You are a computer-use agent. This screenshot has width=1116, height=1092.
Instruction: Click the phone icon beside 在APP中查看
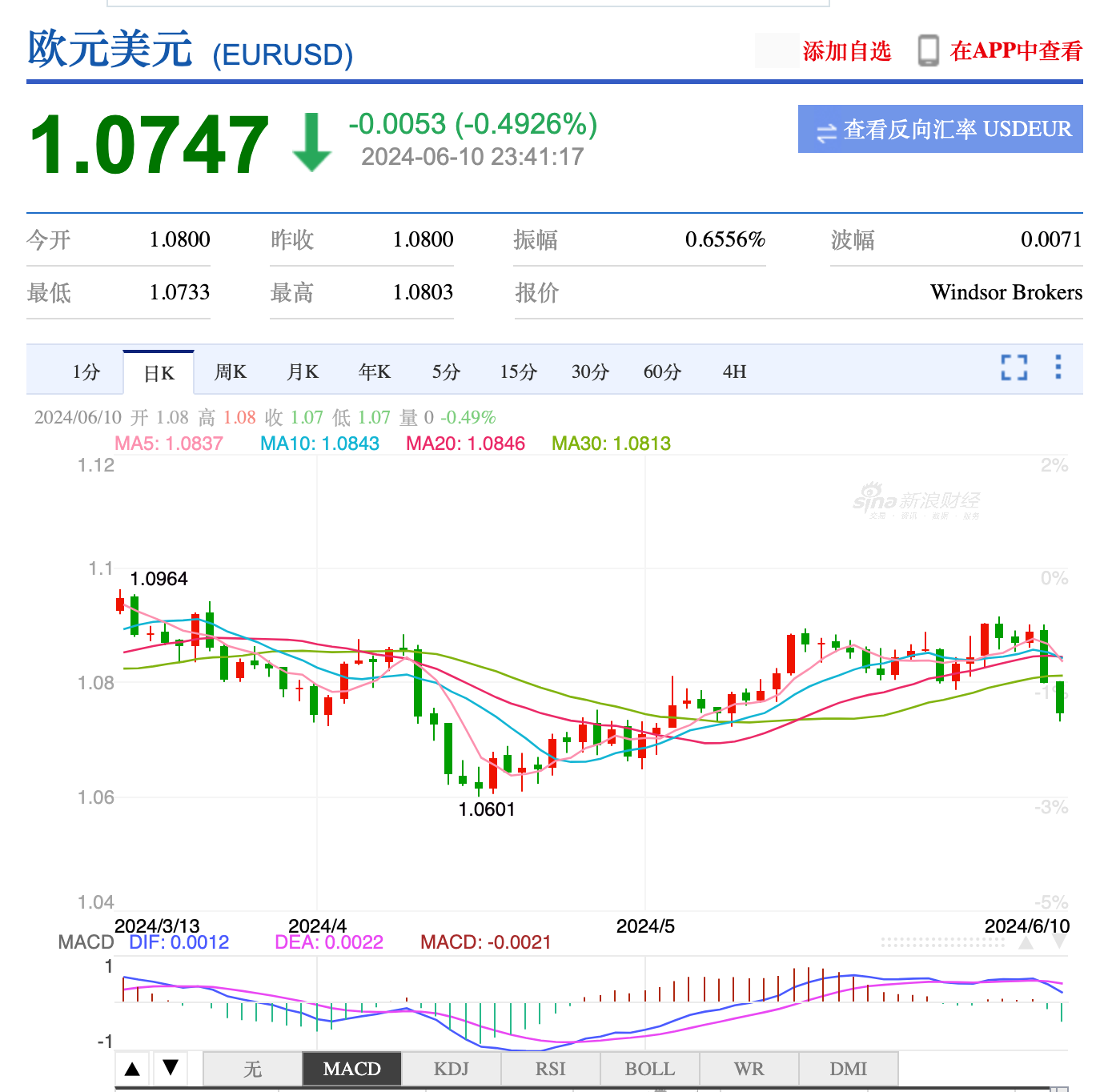930,50
